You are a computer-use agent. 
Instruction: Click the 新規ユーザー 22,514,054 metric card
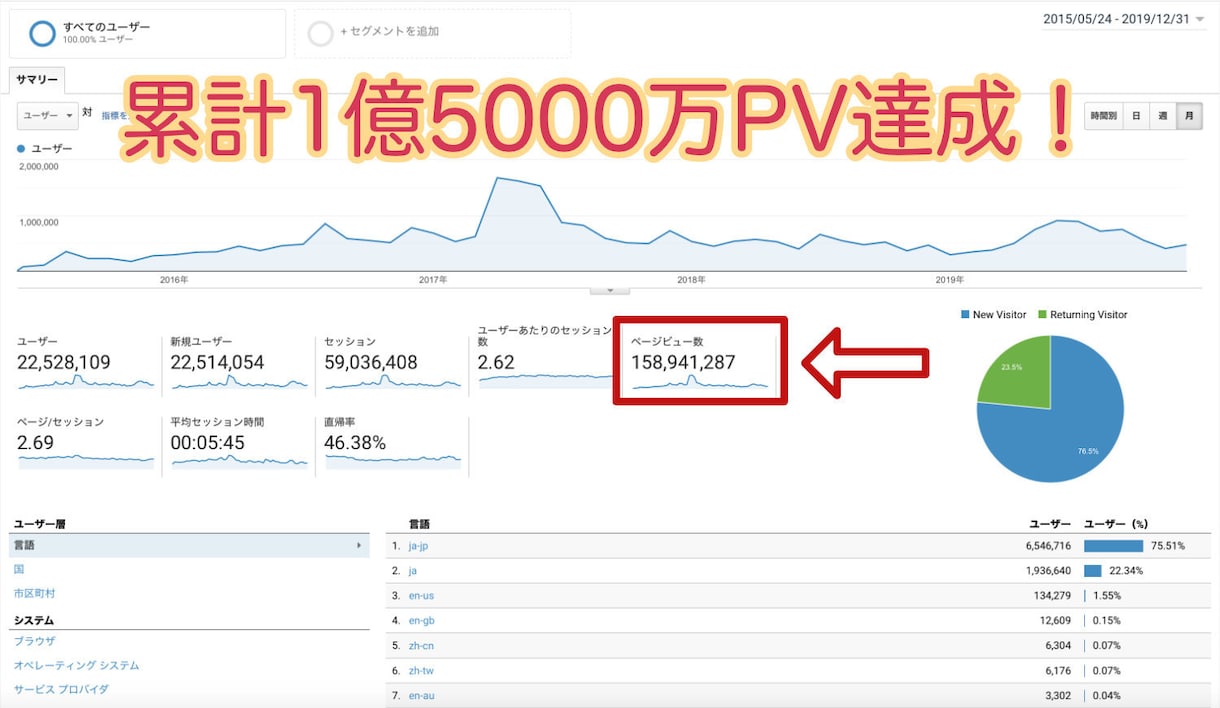pos(238,363)
